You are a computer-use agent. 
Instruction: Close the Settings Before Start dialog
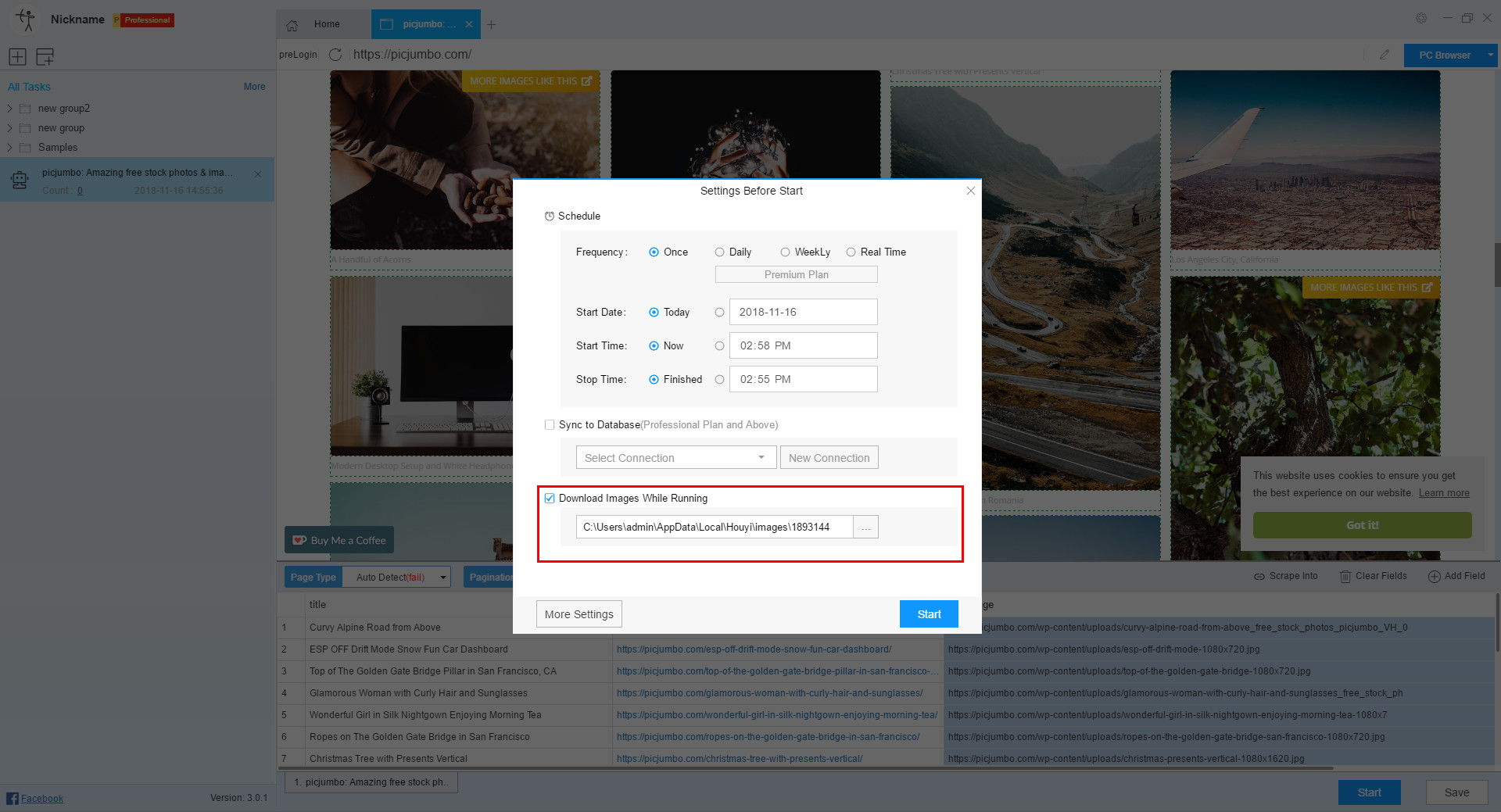970,191
